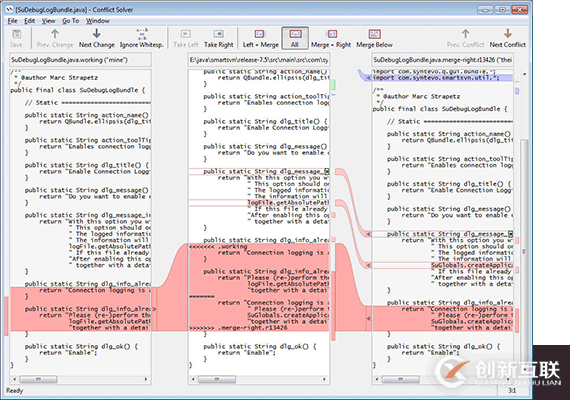
Task: Click the '<<<<<<< .working' conflict marker line
Action: 218,246
